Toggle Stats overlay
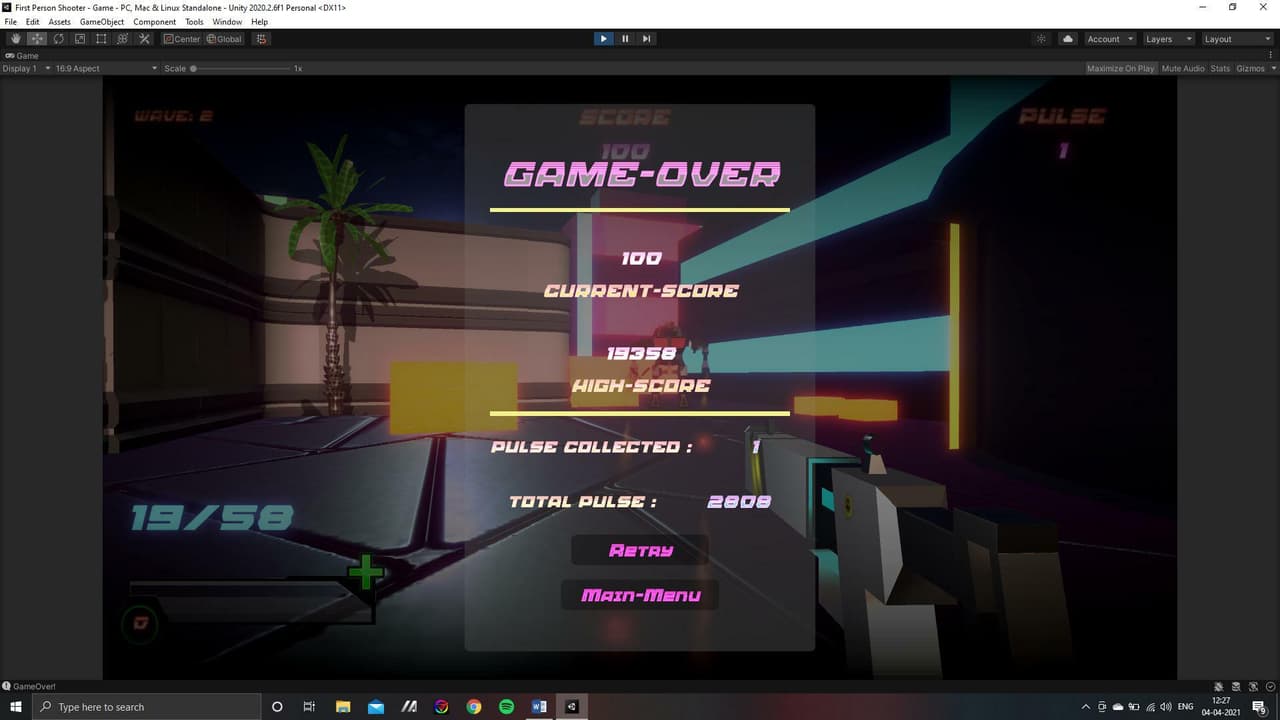This screenshot has width=1280, height=720. click(1220, 68)
